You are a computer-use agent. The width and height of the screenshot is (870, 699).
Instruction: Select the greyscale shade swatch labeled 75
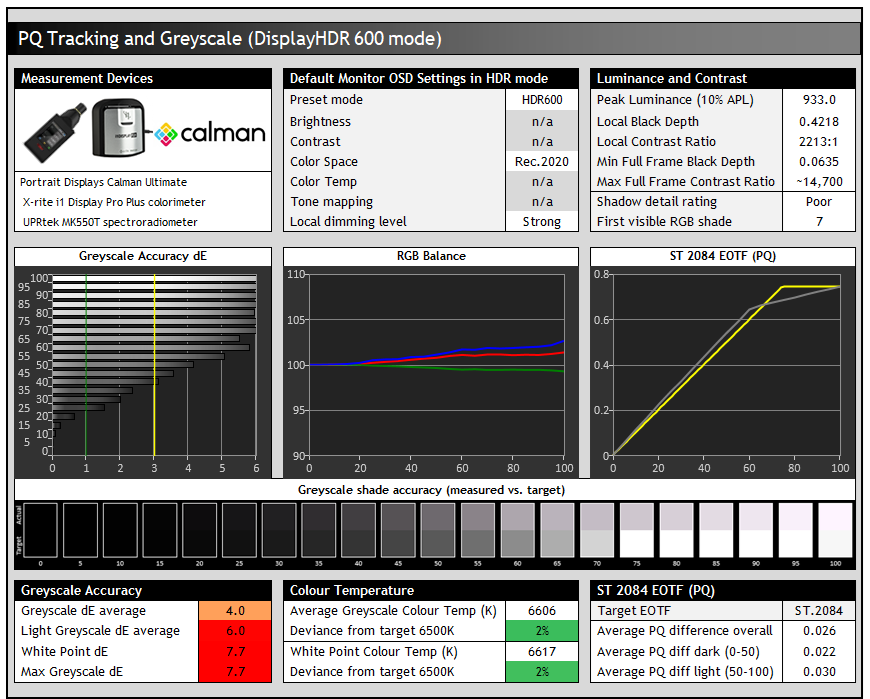click(x=636, y=529)
